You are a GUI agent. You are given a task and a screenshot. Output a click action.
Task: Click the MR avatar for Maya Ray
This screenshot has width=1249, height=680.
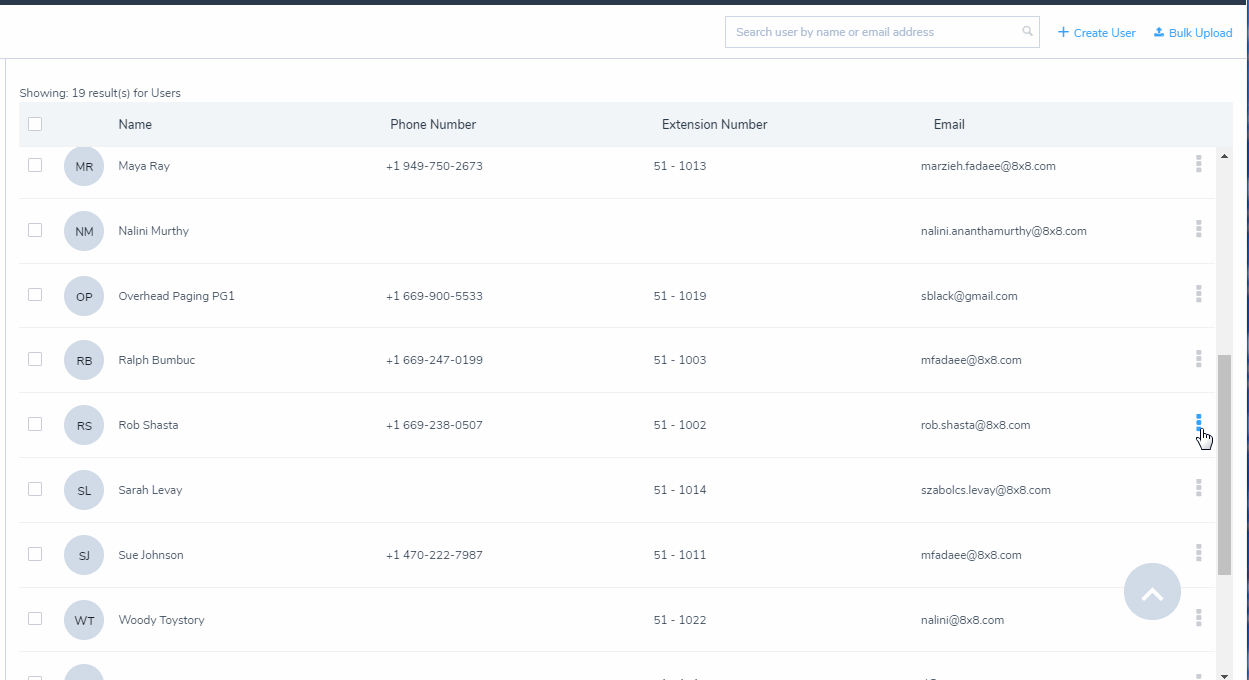84,166
